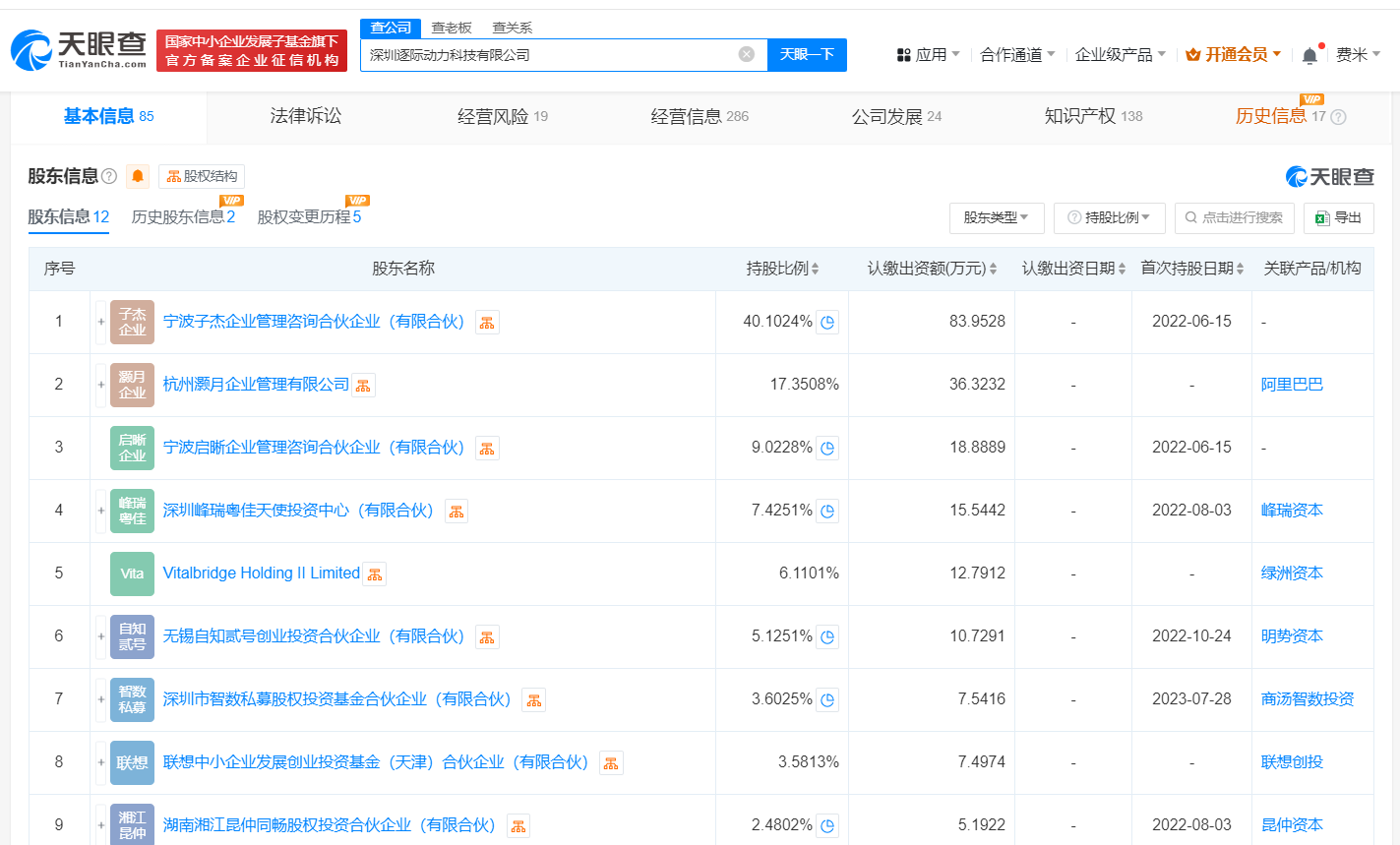Open the 持股比例 dropdown filter
Screen dimensions: 1400x845
(x=1110, y=217)
